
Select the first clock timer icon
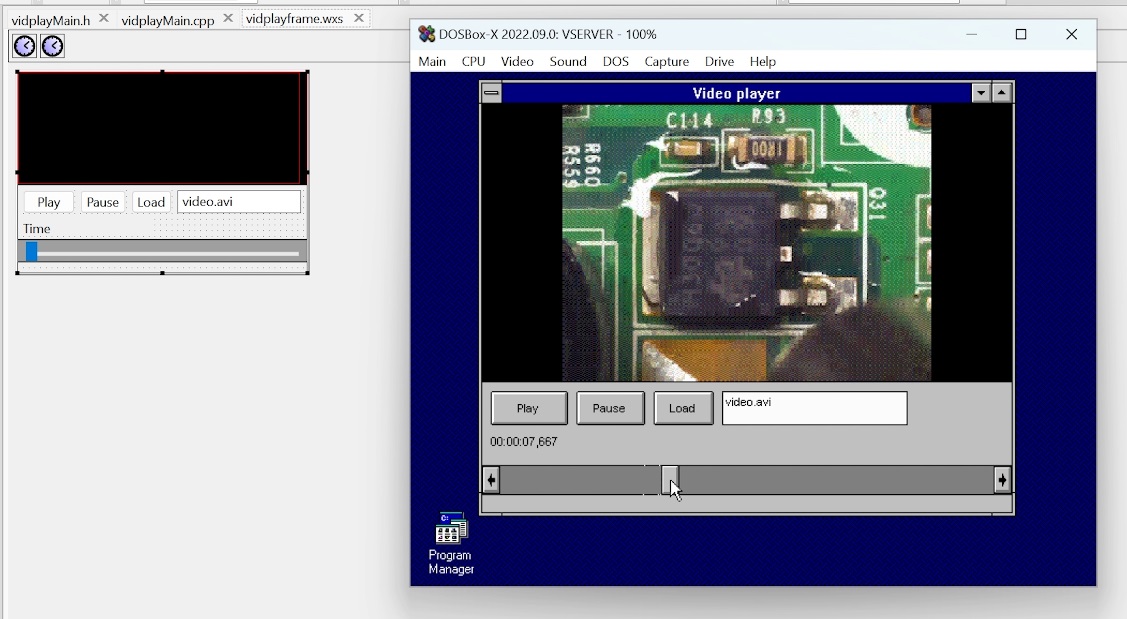(24, 46)
